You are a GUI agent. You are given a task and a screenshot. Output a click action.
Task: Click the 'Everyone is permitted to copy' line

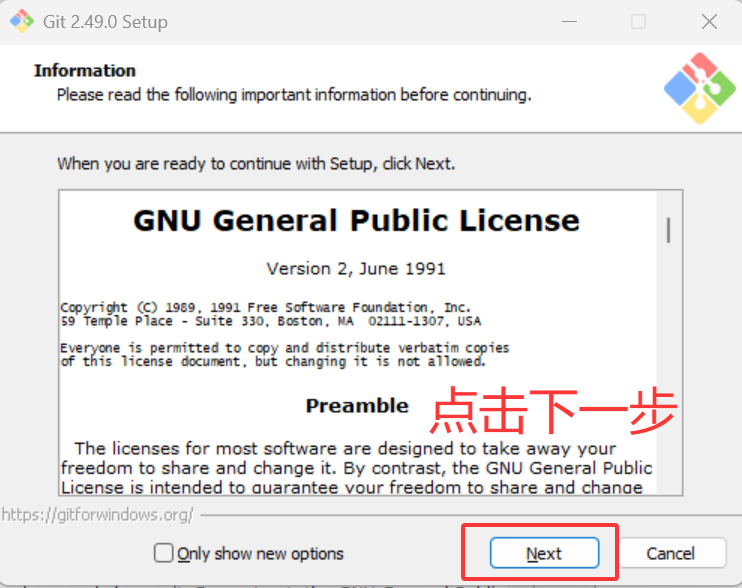[285, 348]
